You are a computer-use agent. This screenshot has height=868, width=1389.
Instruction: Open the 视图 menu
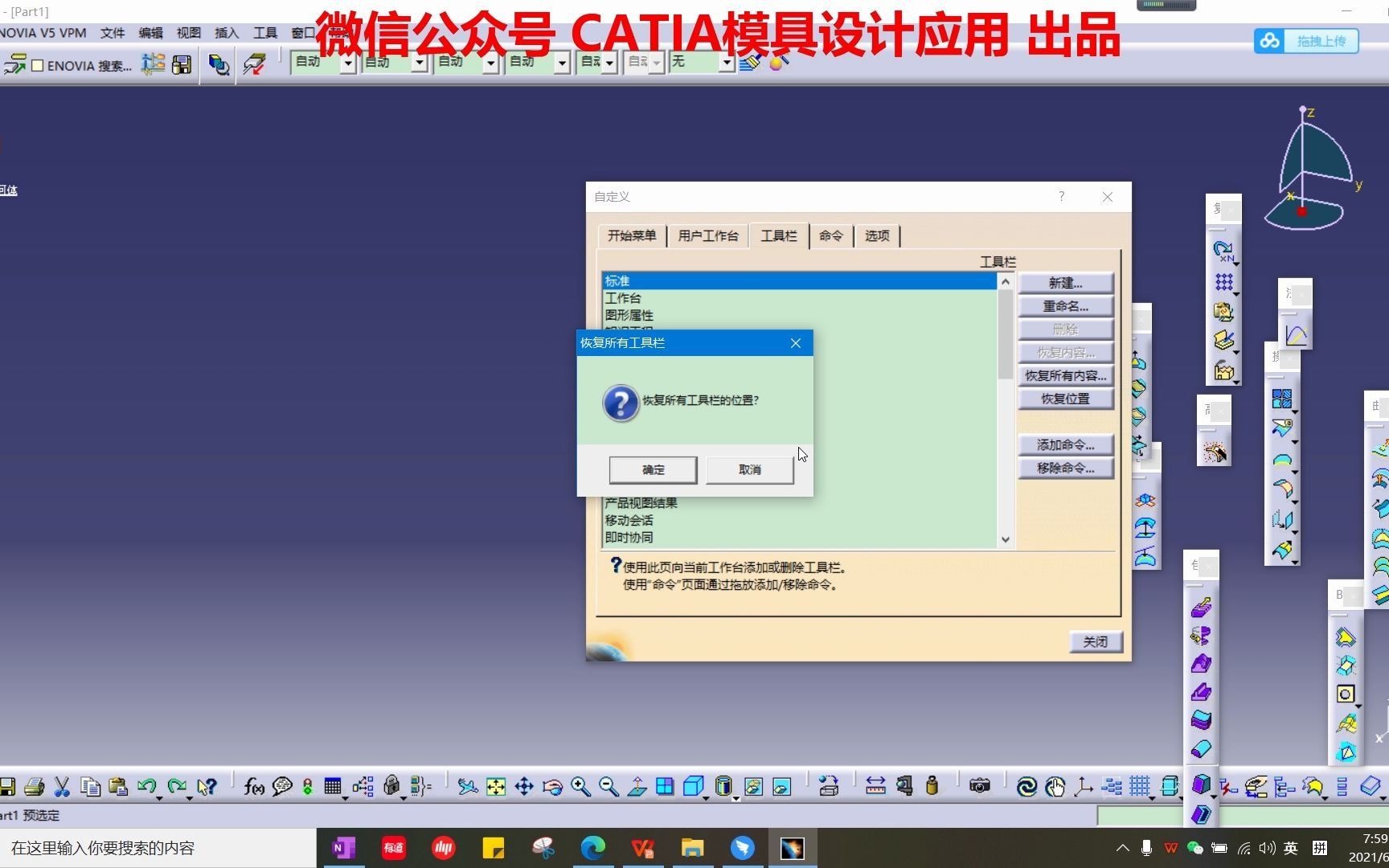[x=189, y=33]
